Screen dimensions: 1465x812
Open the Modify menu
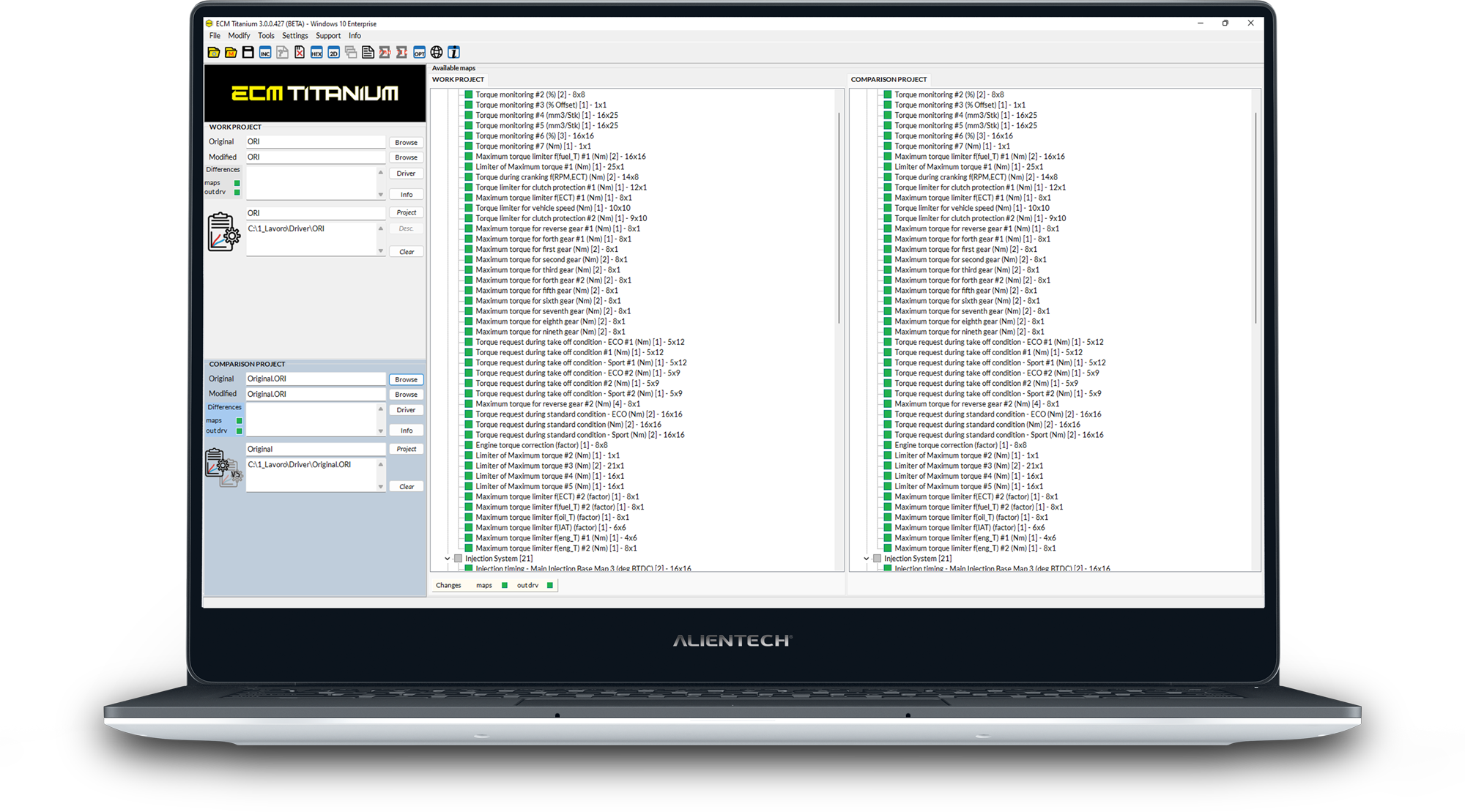tap(239, 36)
